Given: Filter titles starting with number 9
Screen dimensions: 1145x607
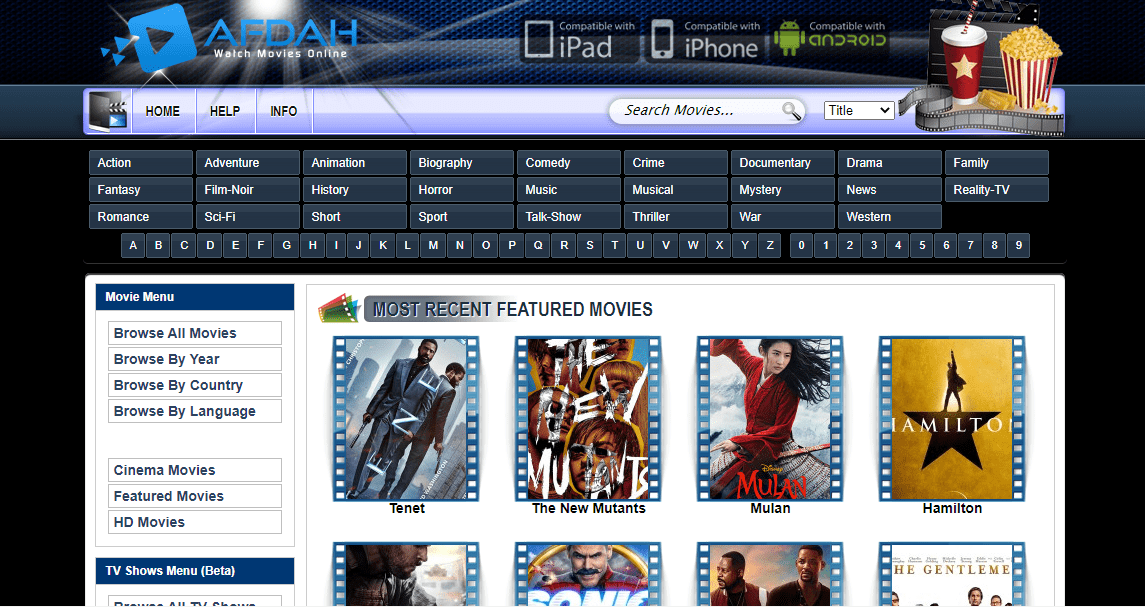Looking at the screenshot, I should (x=1018, y=245).
